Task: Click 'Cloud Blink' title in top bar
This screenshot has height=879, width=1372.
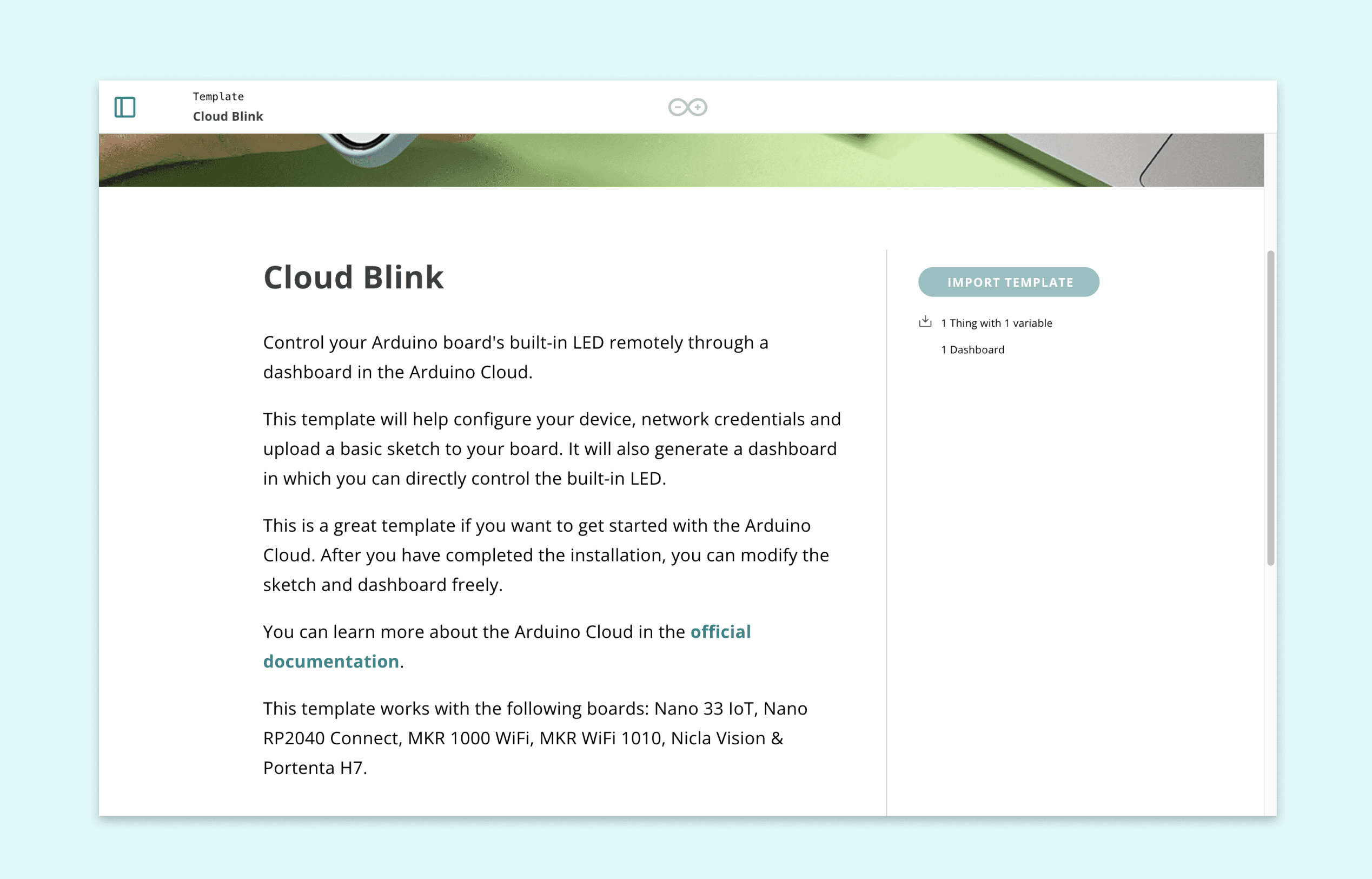Action: tap(228, 116)
